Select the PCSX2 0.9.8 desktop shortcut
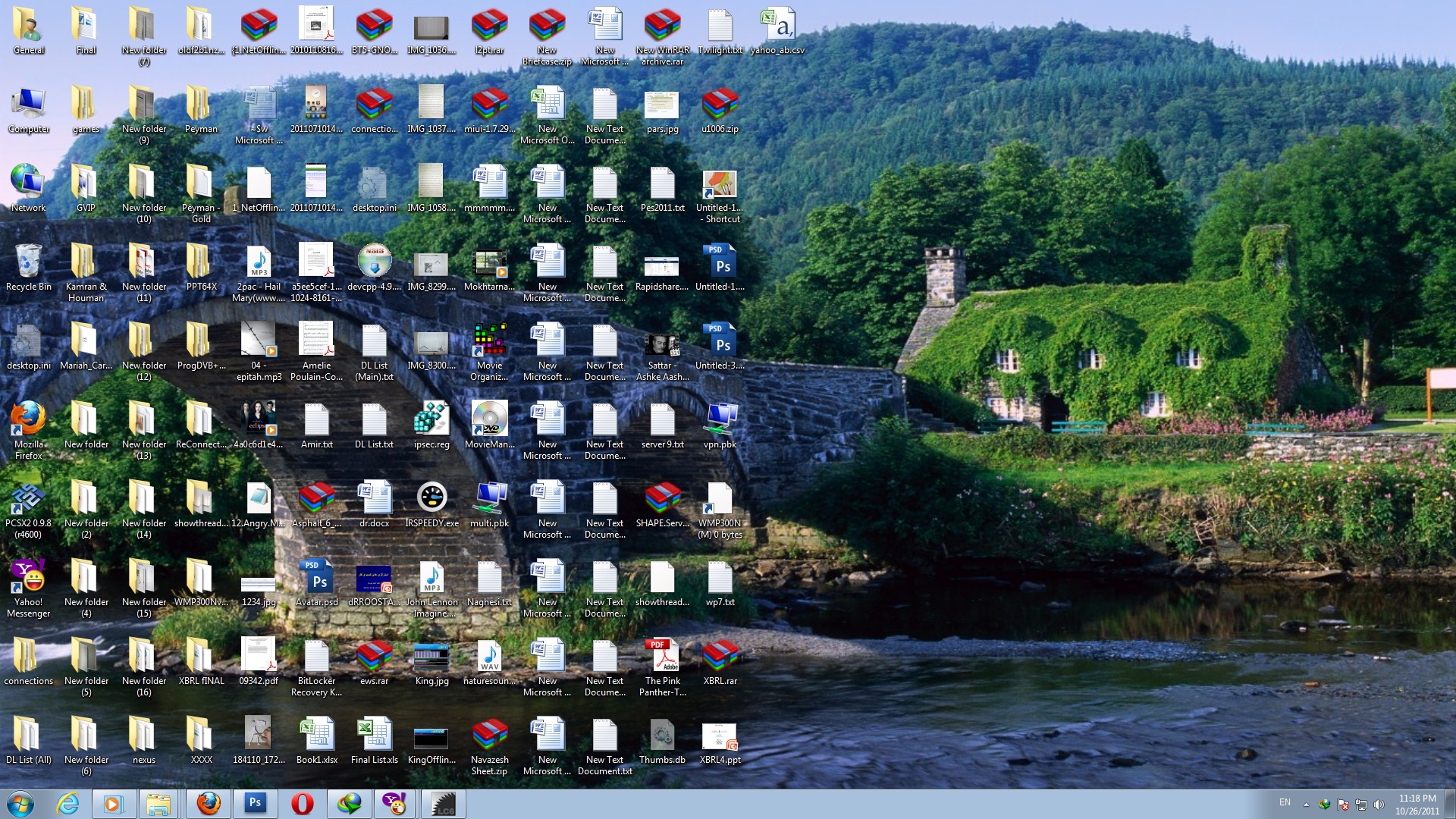Image resolution: width=1456 pixels, height=819 pixels. (29, 509)
